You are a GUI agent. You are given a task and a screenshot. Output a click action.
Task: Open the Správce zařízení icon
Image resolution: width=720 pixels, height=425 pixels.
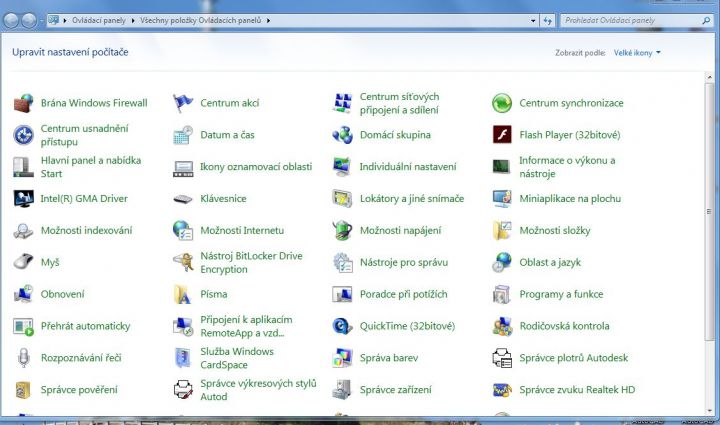click(343, 390)
